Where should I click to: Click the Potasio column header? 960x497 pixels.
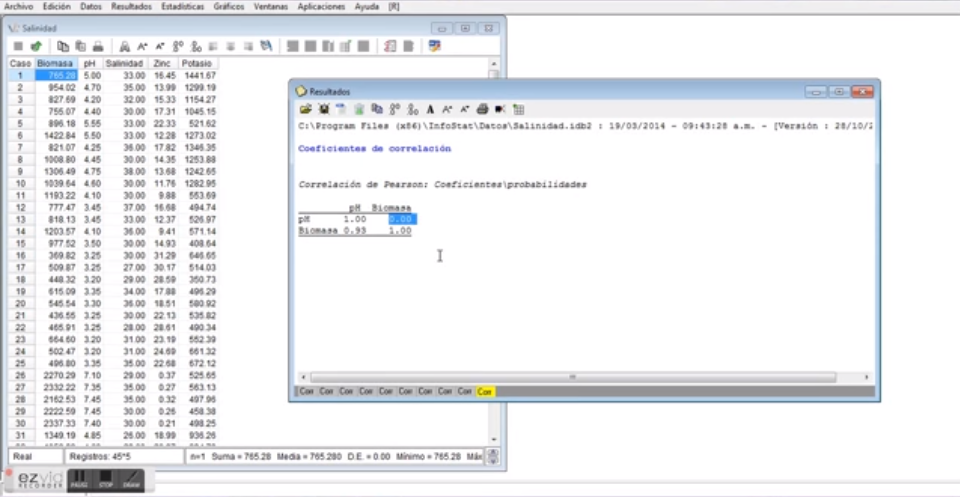(197, 63)
